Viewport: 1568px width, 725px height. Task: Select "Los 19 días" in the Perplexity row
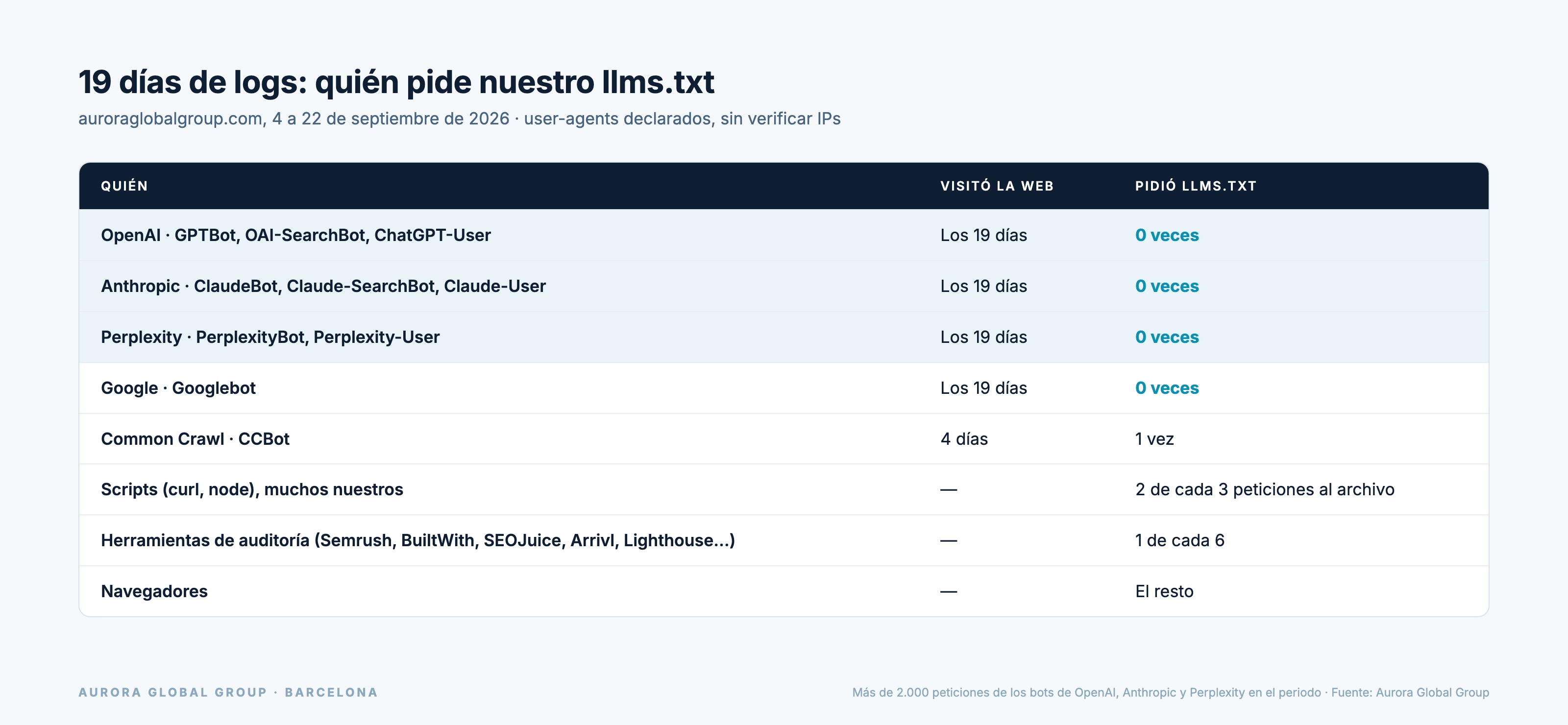pos(983,337)
